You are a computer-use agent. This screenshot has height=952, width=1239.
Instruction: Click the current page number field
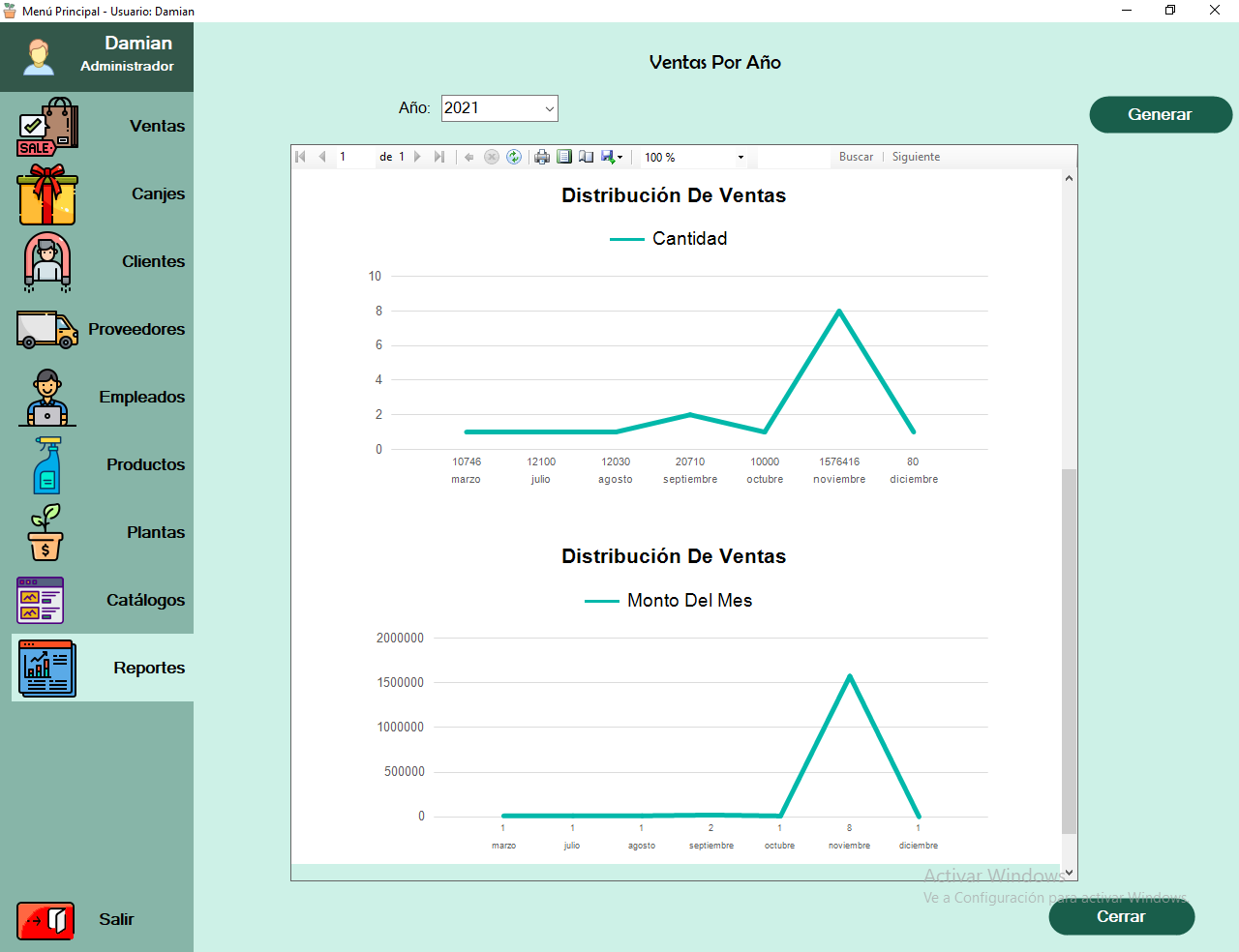(355, 157)
